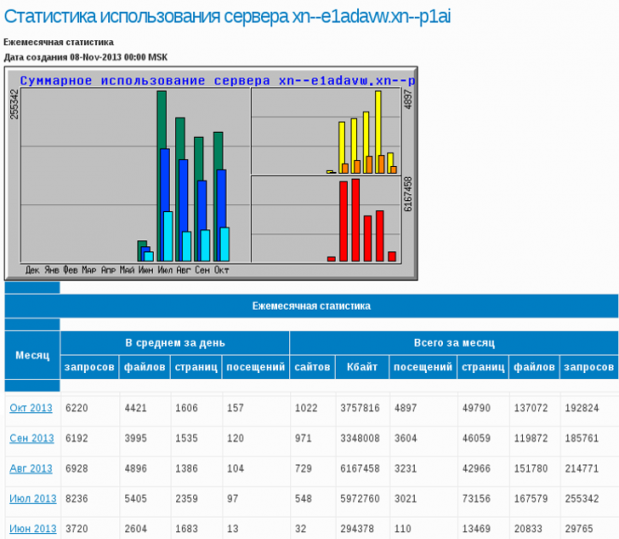Viewport: 619px width, 539px height.
Task: Open the Сен 2013 month link
Action: (x=30, y=438)
